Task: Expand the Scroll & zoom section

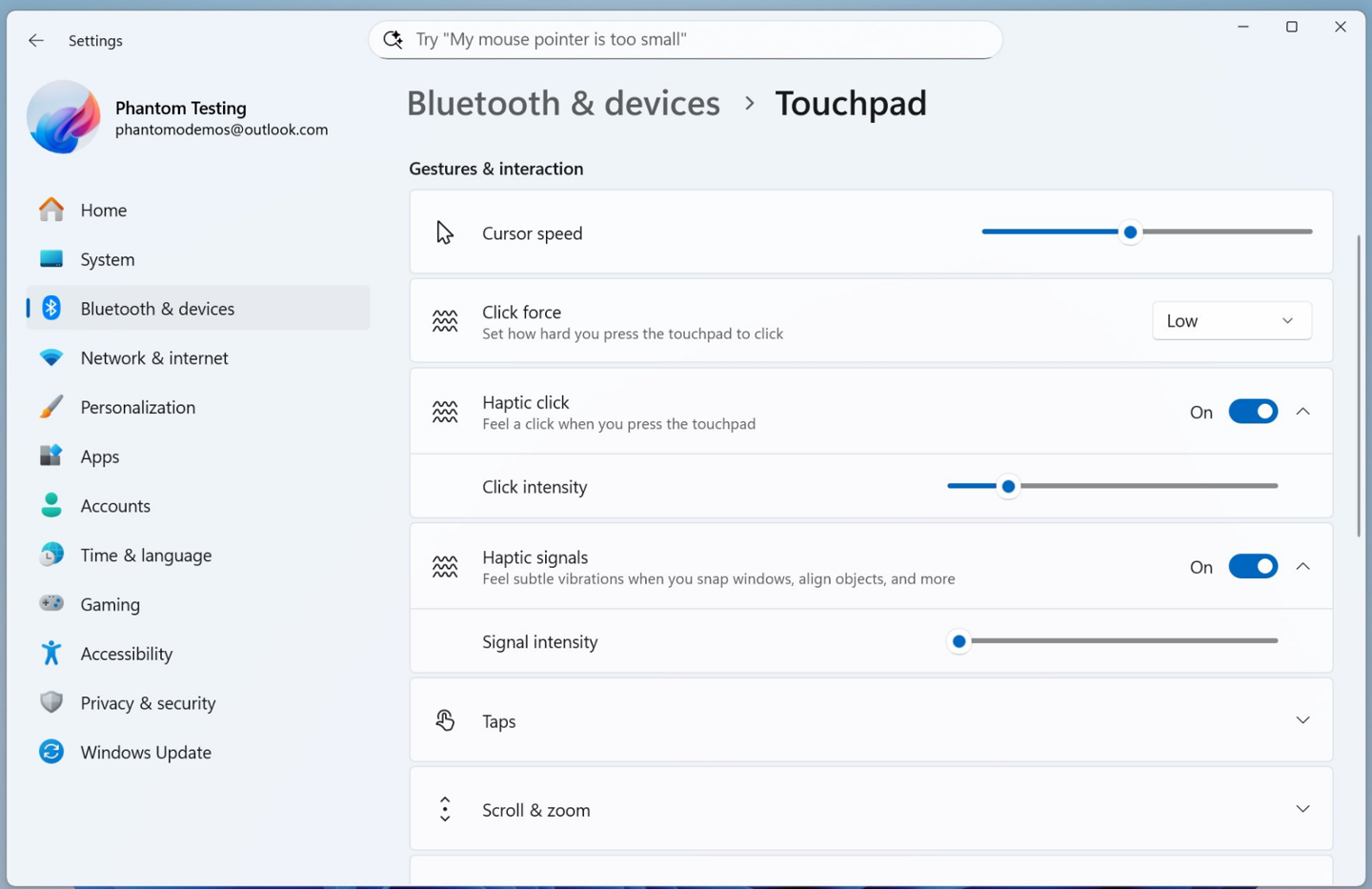Action: click(1302, 809)
